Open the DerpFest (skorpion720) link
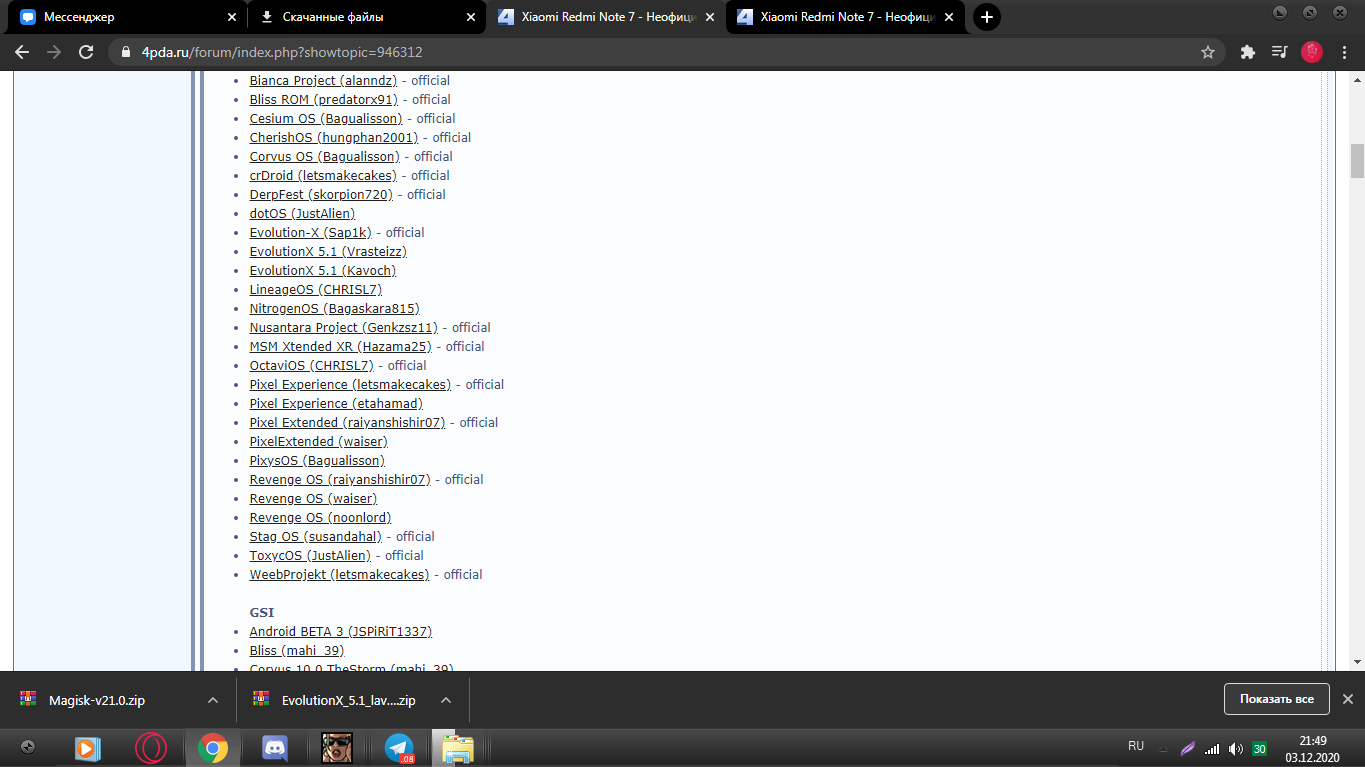Screen dimensions: 1365x767 click(321, 195)
